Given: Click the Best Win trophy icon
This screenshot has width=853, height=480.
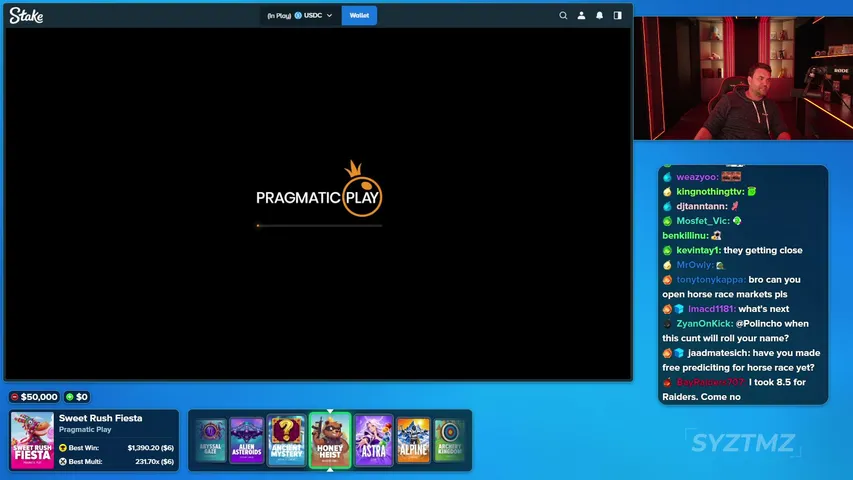Looking at the screenshot, I should [x=63, y=447].
